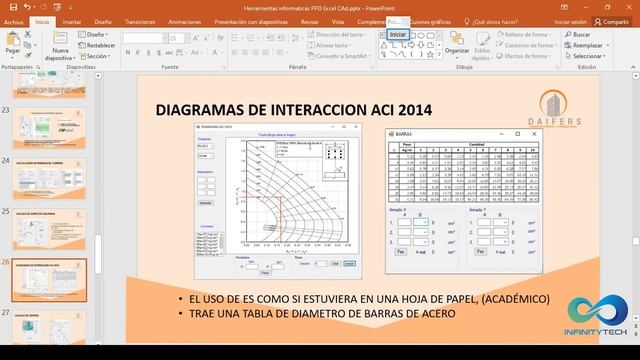Open the Sección dropdown

95,56
